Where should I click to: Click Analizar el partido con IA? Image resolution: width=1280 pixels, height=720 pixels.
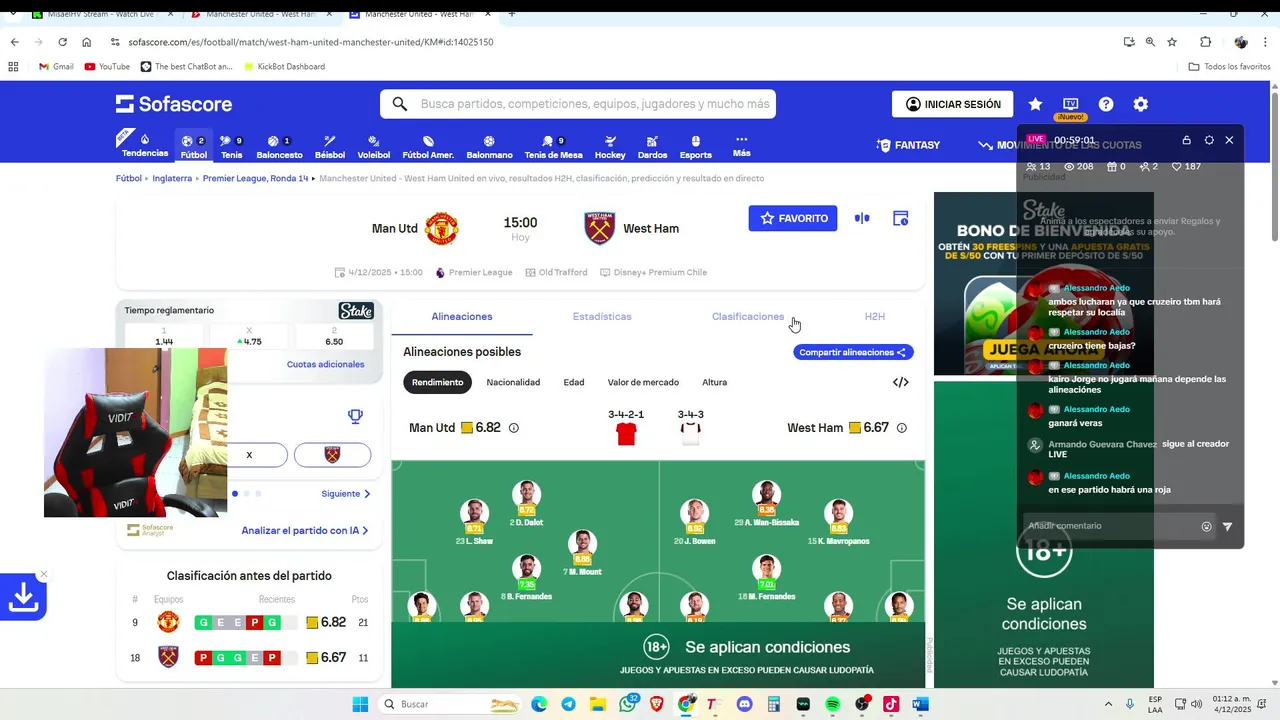305,531
